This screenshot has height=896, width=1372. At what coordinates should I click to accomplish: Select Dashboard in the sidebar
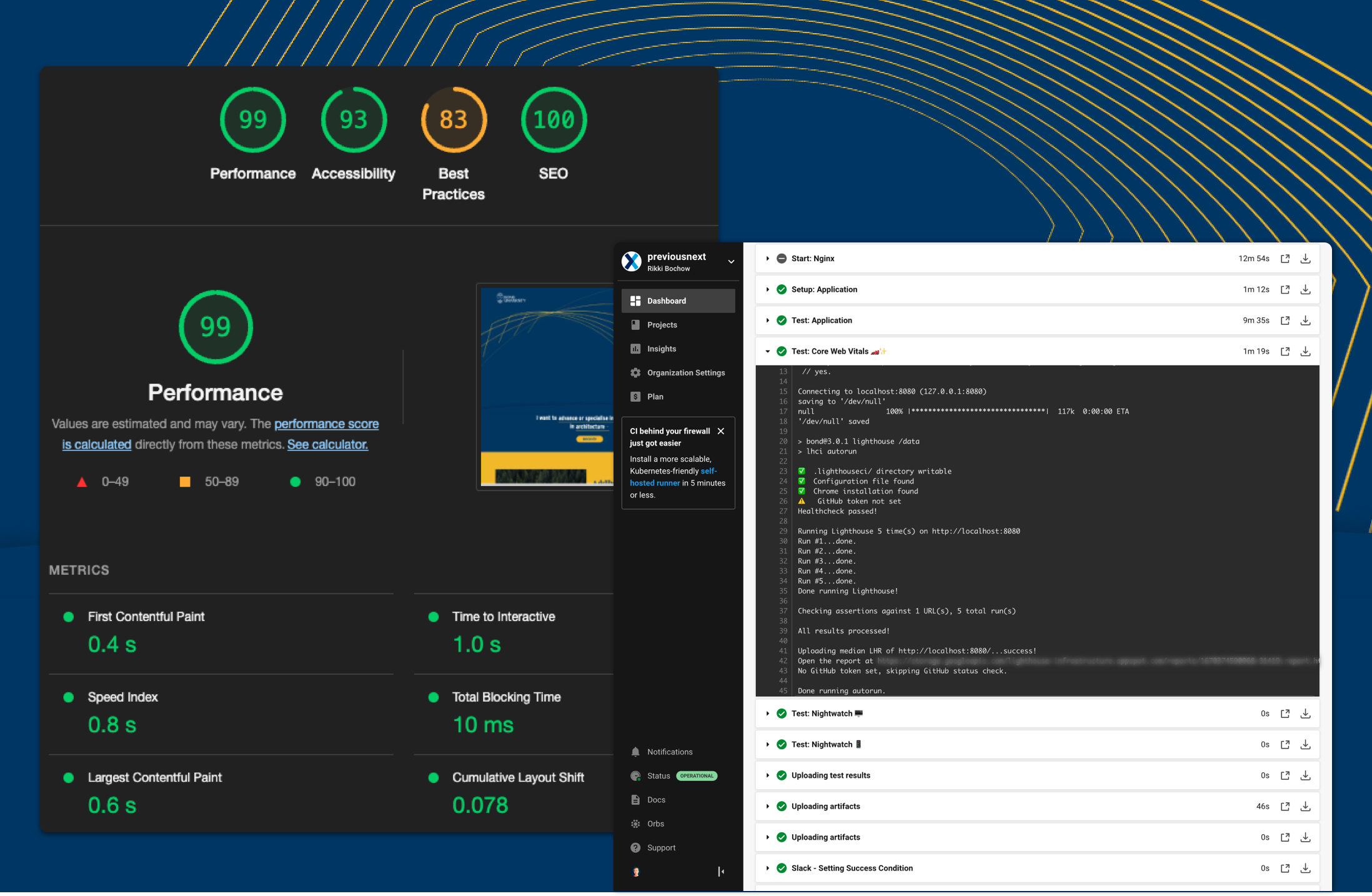click(666, 301)
